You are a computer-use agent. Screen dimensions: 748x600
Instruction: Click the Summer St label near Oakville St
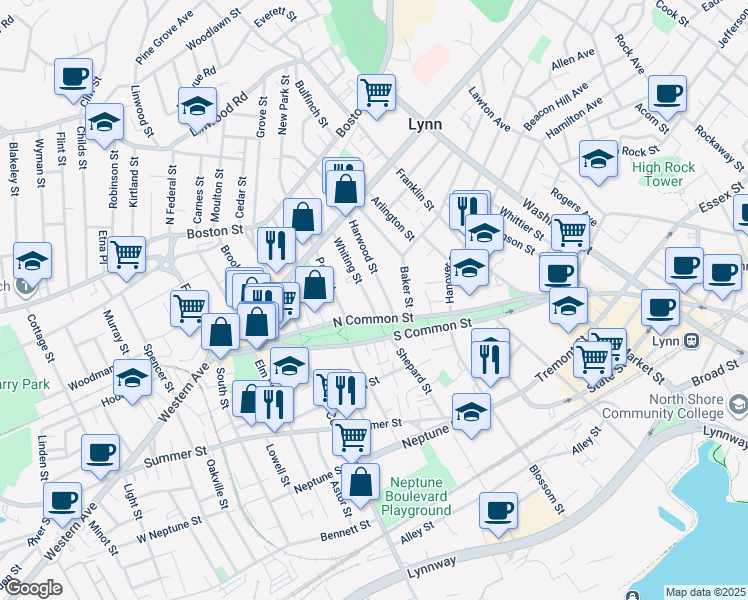(176, 457)
